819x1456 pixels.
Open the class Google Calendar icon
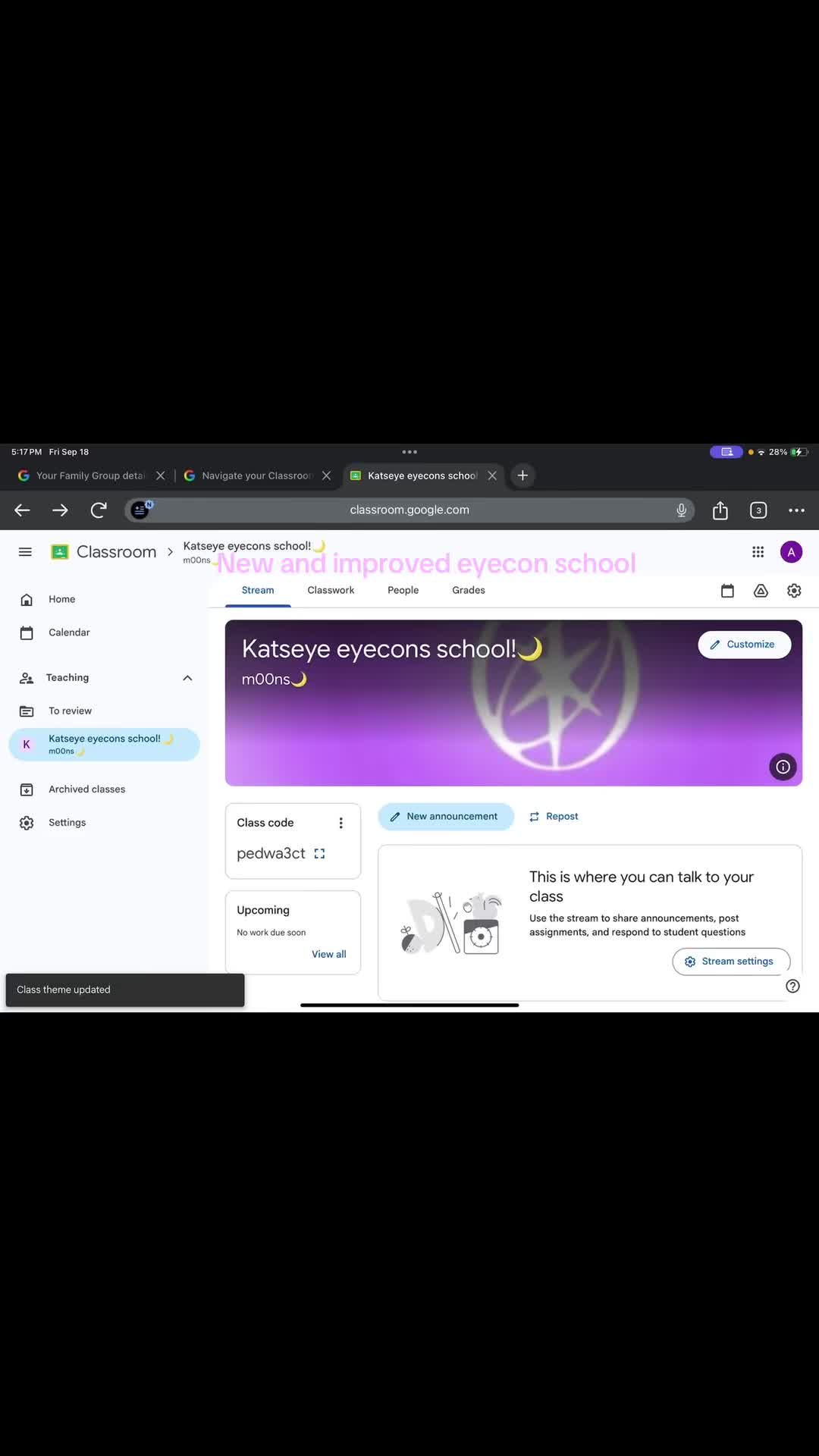(x=727, y=591)
